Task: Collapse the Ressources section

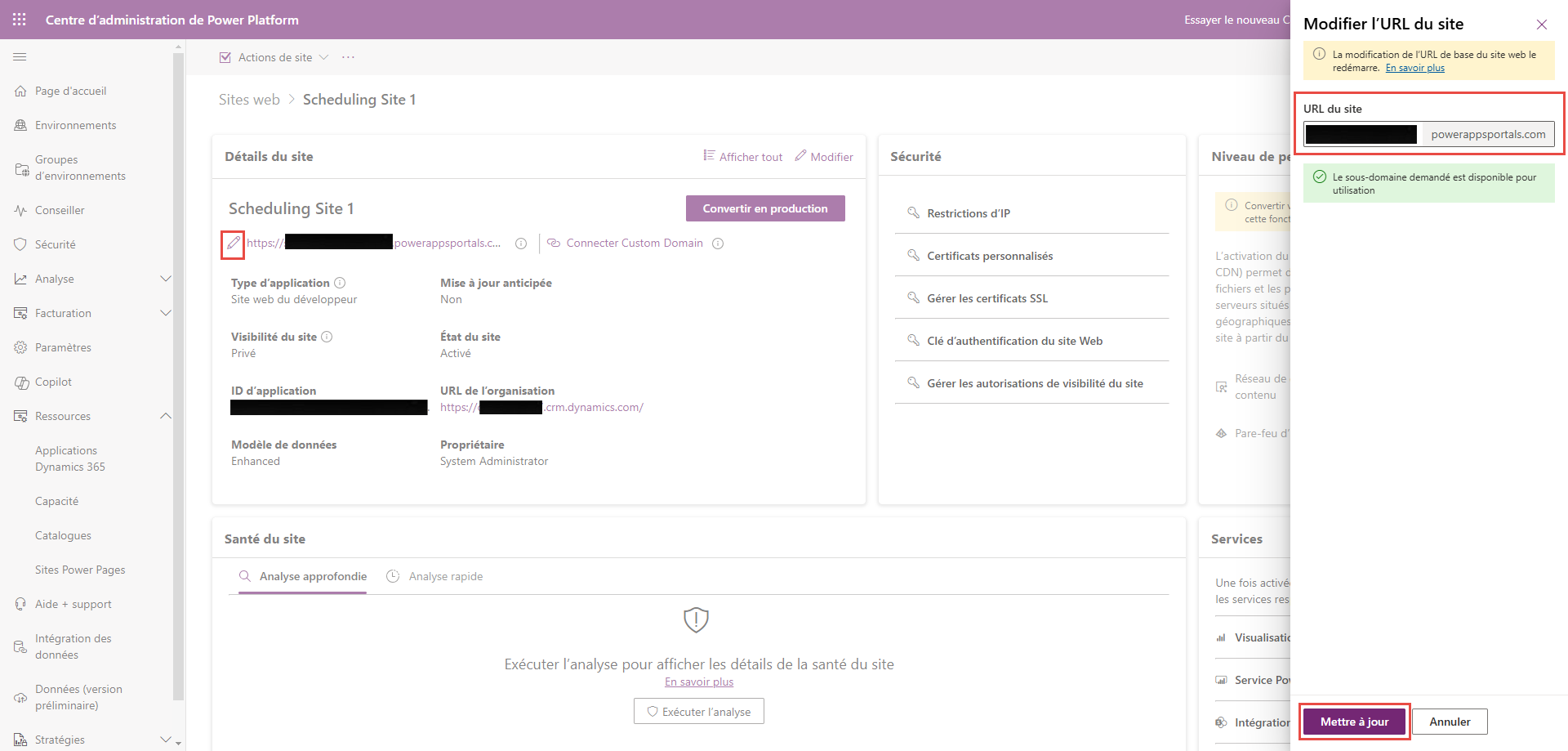Action: tap(166, 416)
